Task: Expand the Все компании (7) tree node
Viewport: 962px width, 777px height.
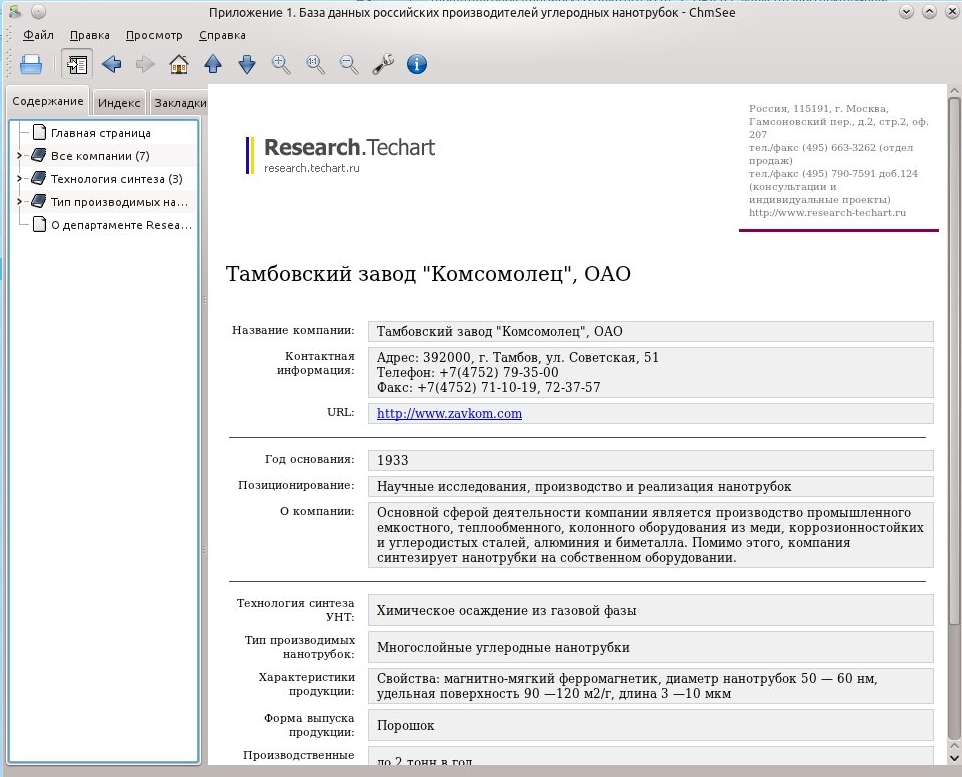Action: (x=19, y=156)
